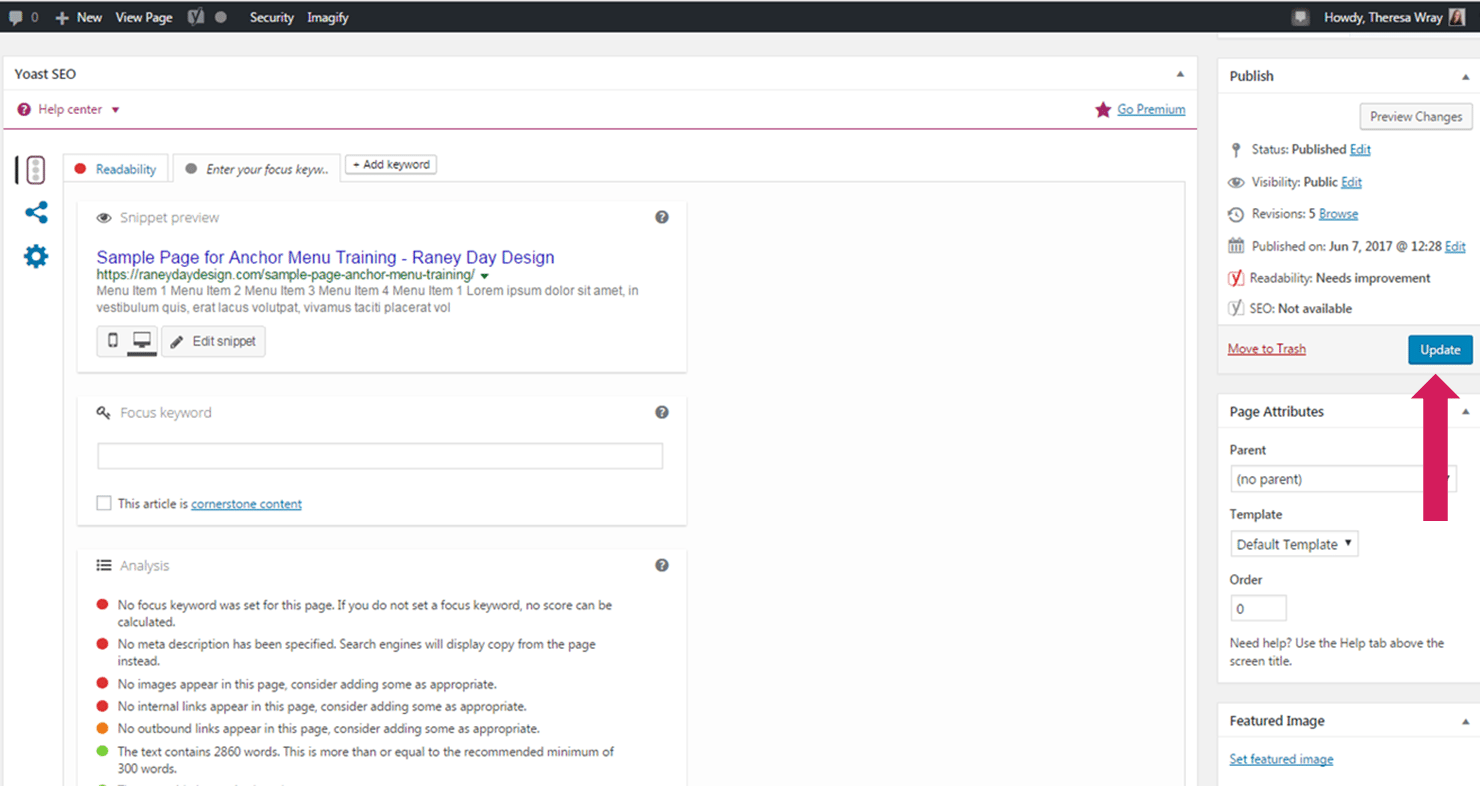Click the notification icon beside Howdy
Image resolution: width=1480 pixels, height=786 pixels.
[x=1301, y=17]
